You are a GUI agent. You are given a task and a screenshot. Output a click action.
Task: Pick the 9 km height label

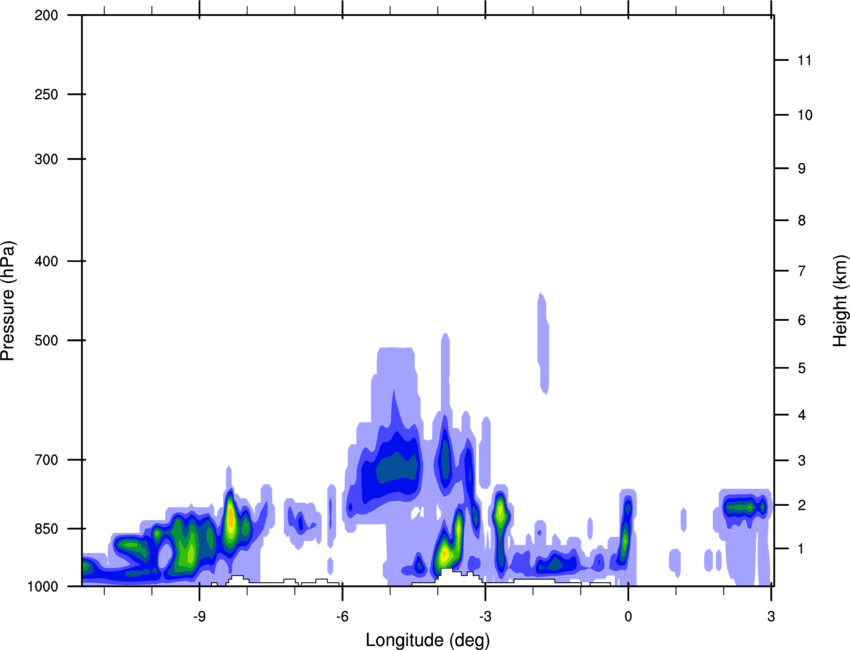[802, 169]
